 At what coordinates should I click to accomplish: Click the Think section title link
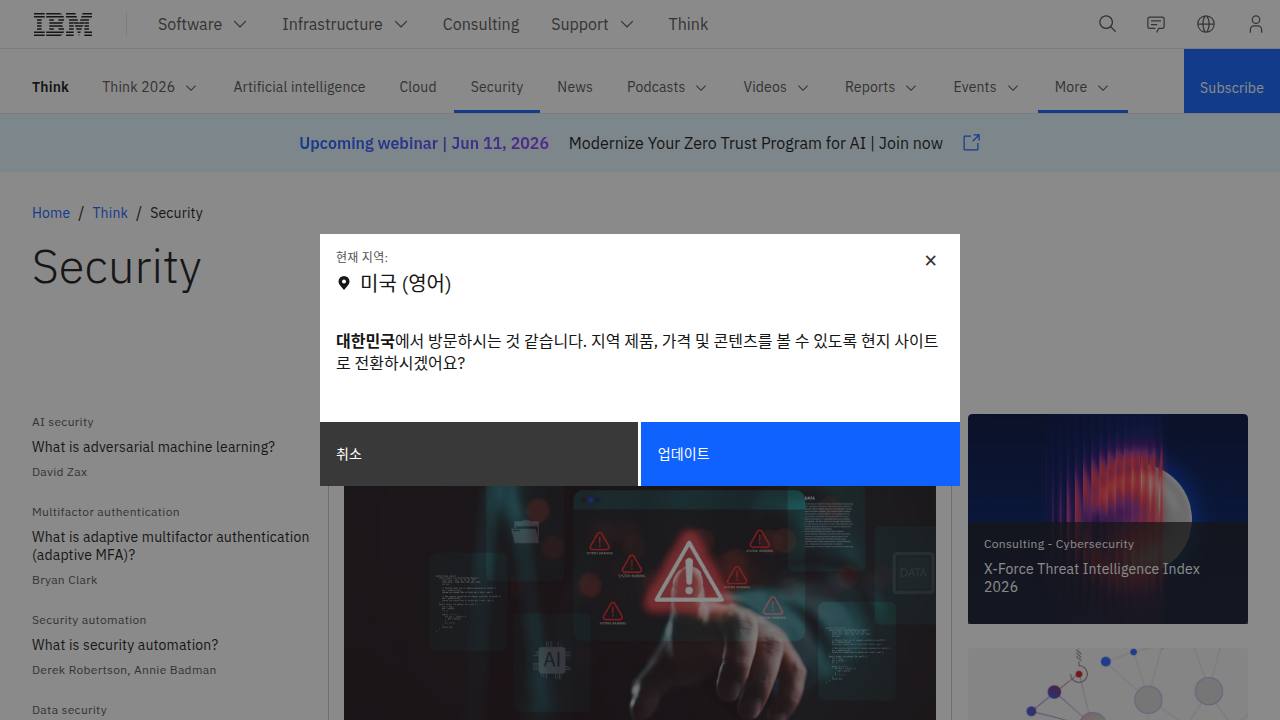(x=50, y=87)
